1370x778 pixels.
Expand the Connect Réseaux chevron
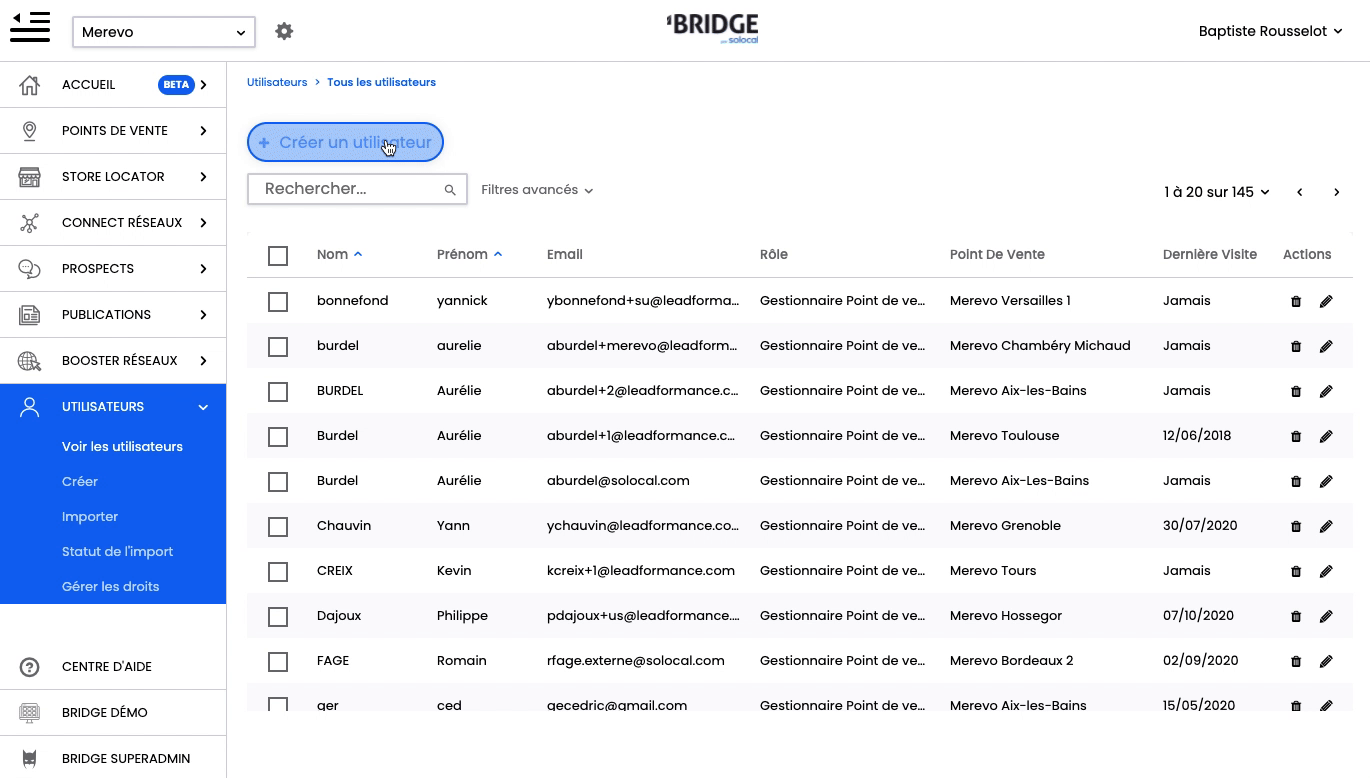point(203,223)
